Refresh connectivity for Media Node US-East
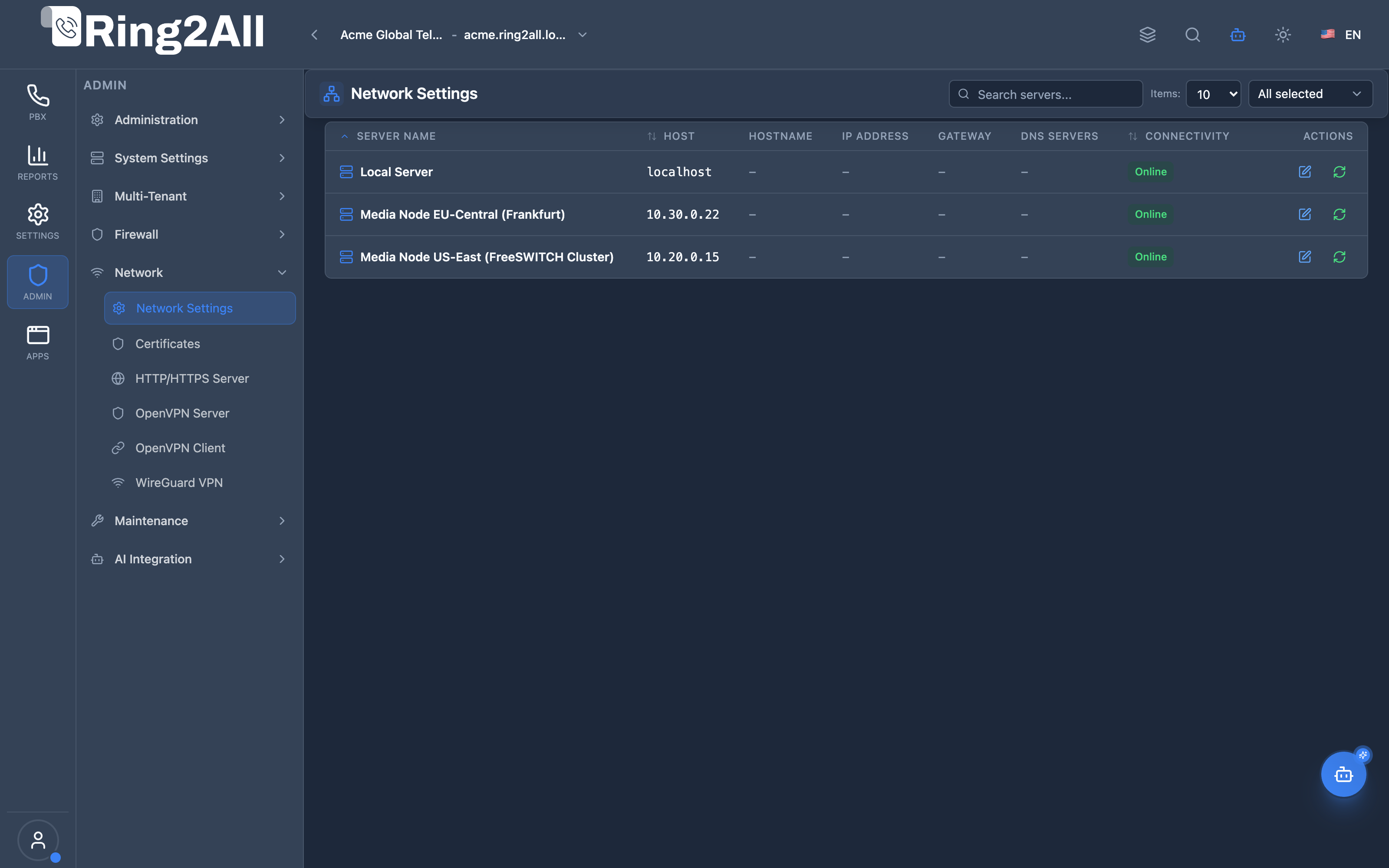 point(1339,256)
